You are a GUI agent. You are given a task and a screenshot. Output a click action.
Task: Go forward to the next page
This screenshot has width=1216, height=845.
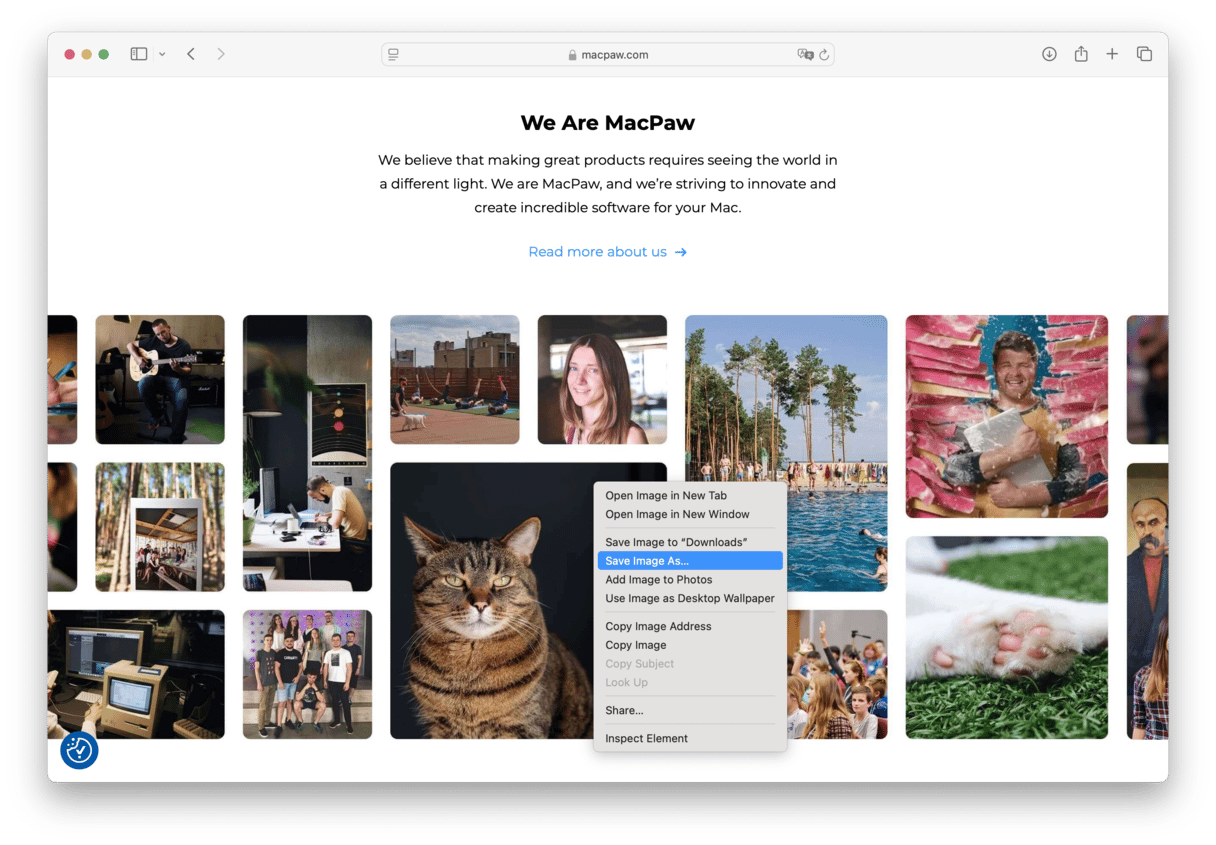click(x=221, y=54)
